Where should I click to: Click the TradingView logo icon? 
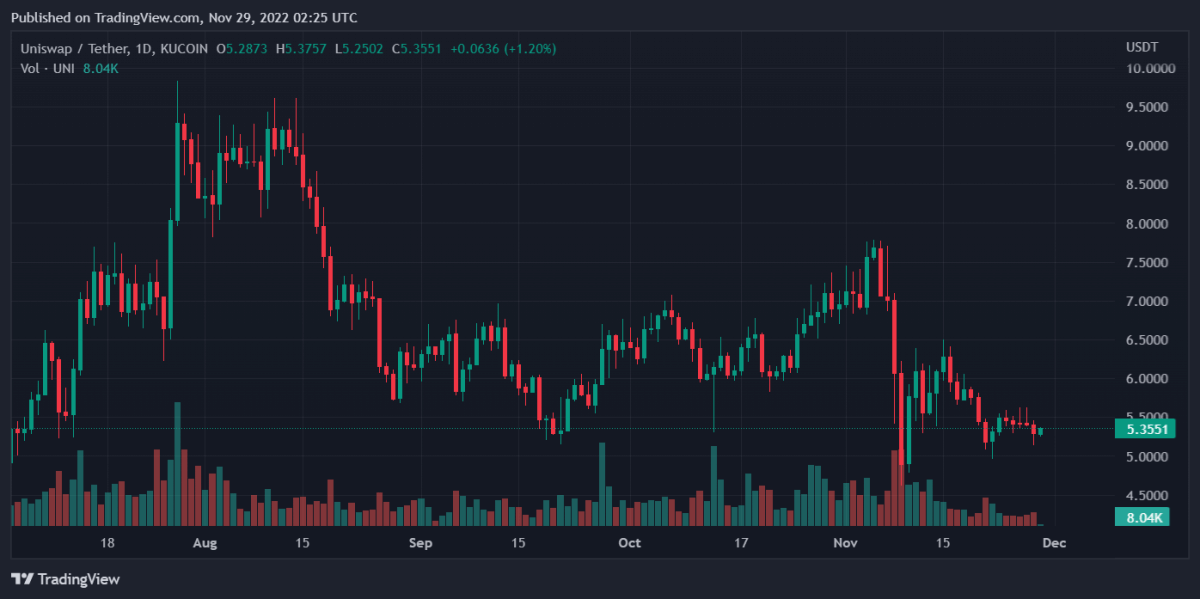22,579
